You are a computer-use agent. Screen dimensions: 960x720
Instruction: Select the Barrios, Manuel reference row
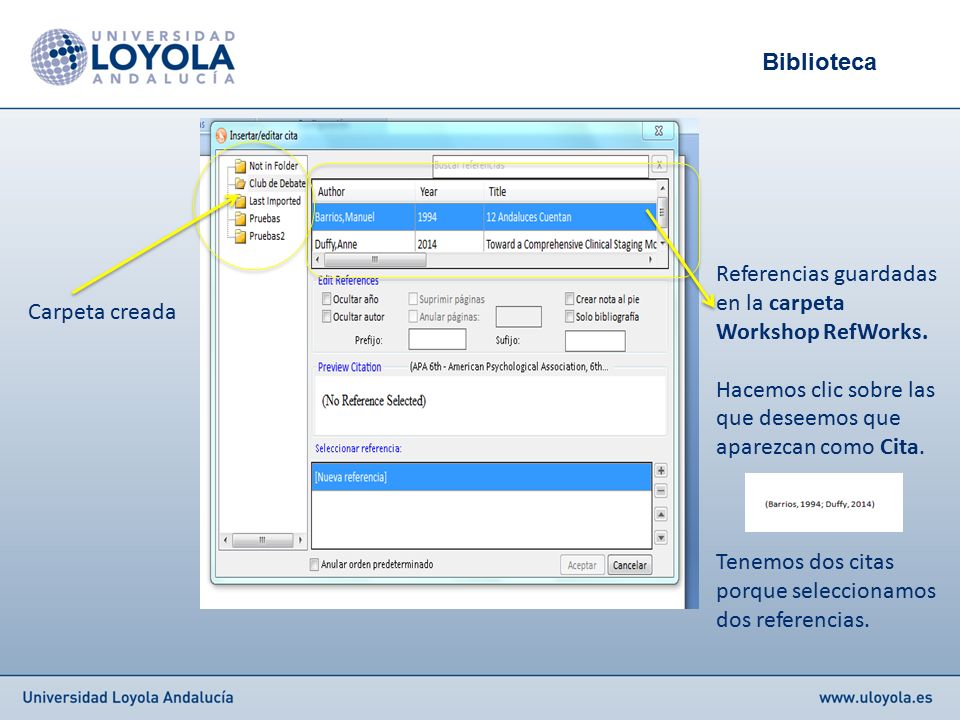pyautogui.click(x=484, y=217)
